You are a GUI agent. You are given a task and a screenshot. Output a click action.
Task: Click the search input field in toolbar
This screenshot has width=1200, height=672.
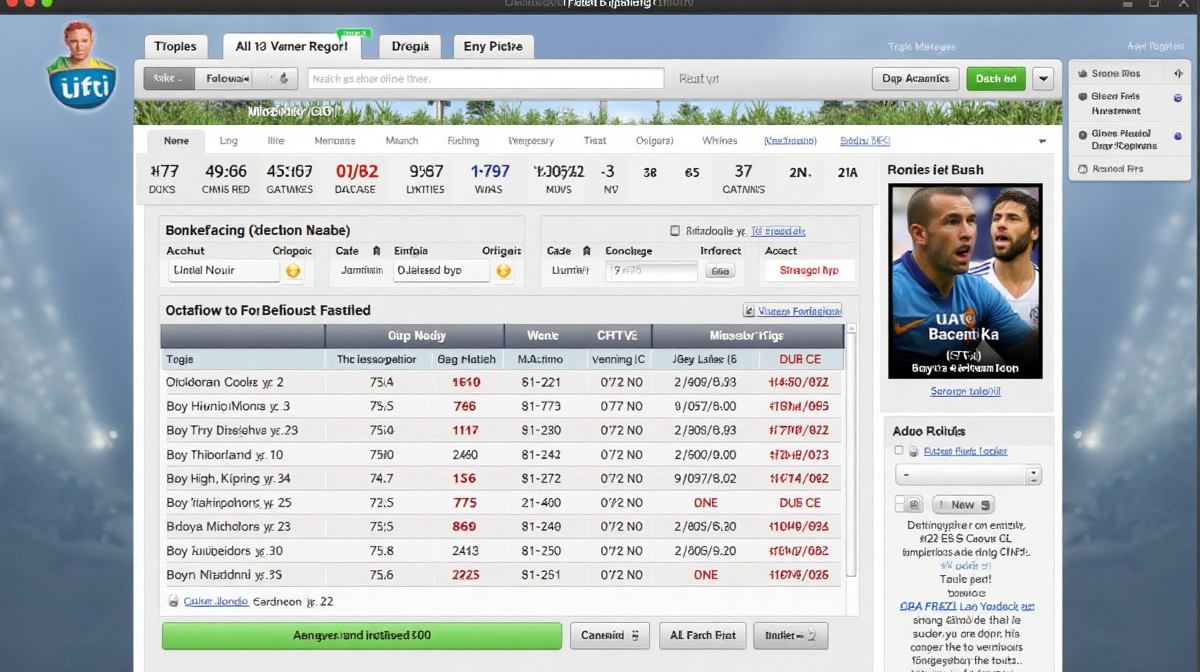pos(485,79)
